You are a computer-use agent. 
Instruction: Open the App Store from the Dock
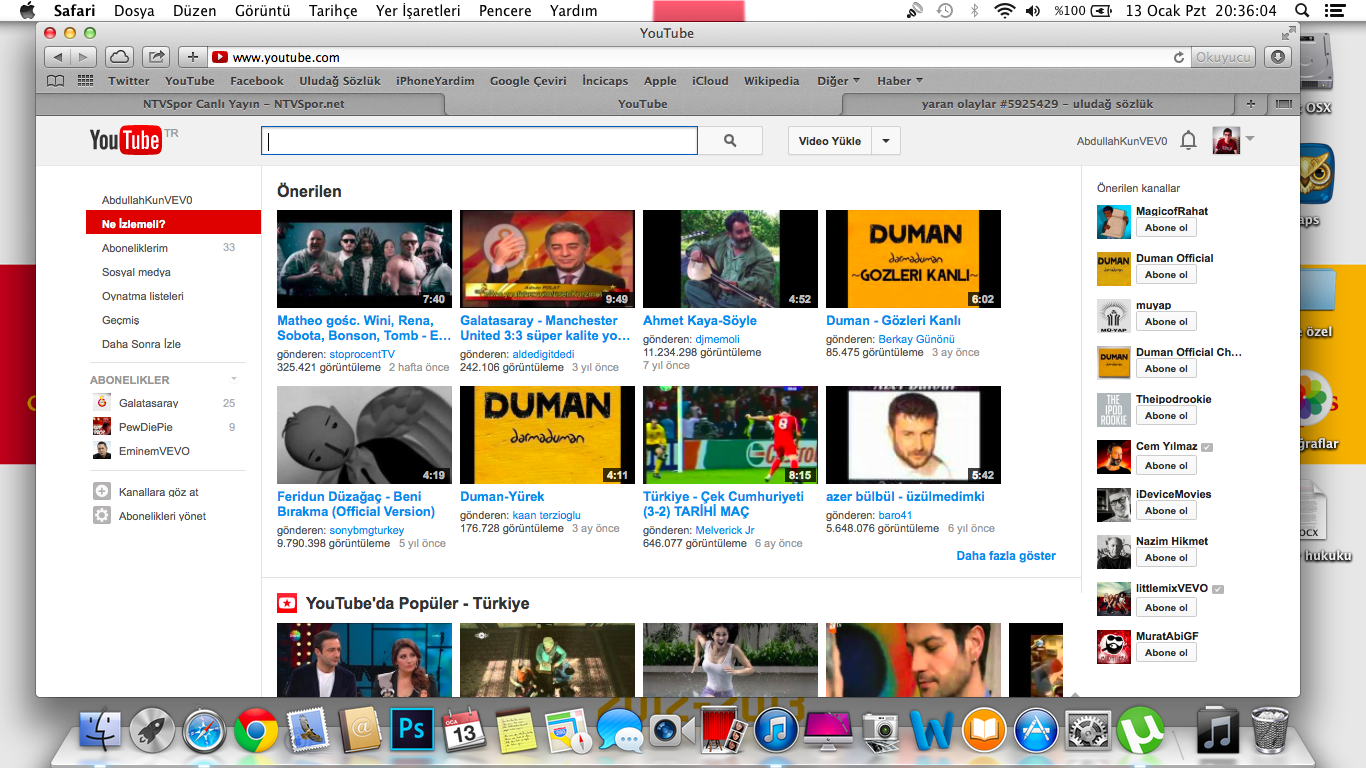click(x=1036, y=731)
